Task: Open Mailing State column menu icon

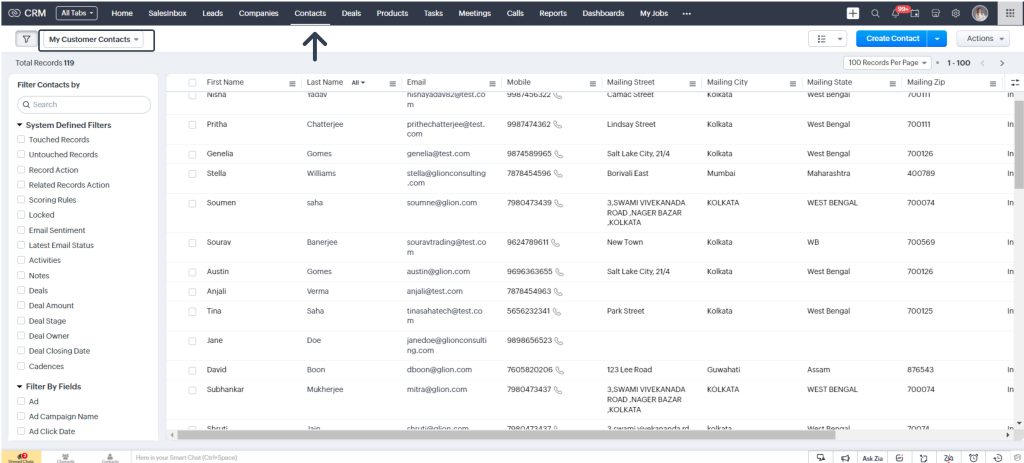Action: point(893,84)
